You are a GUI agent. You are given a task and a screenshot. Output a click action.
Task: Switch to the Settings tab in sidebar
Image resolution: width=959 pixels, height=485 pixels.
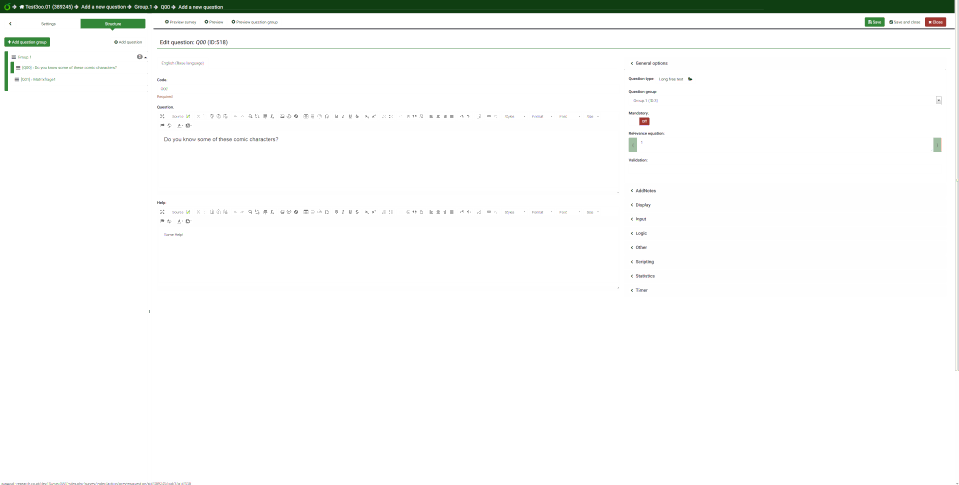tap(48, 22)
